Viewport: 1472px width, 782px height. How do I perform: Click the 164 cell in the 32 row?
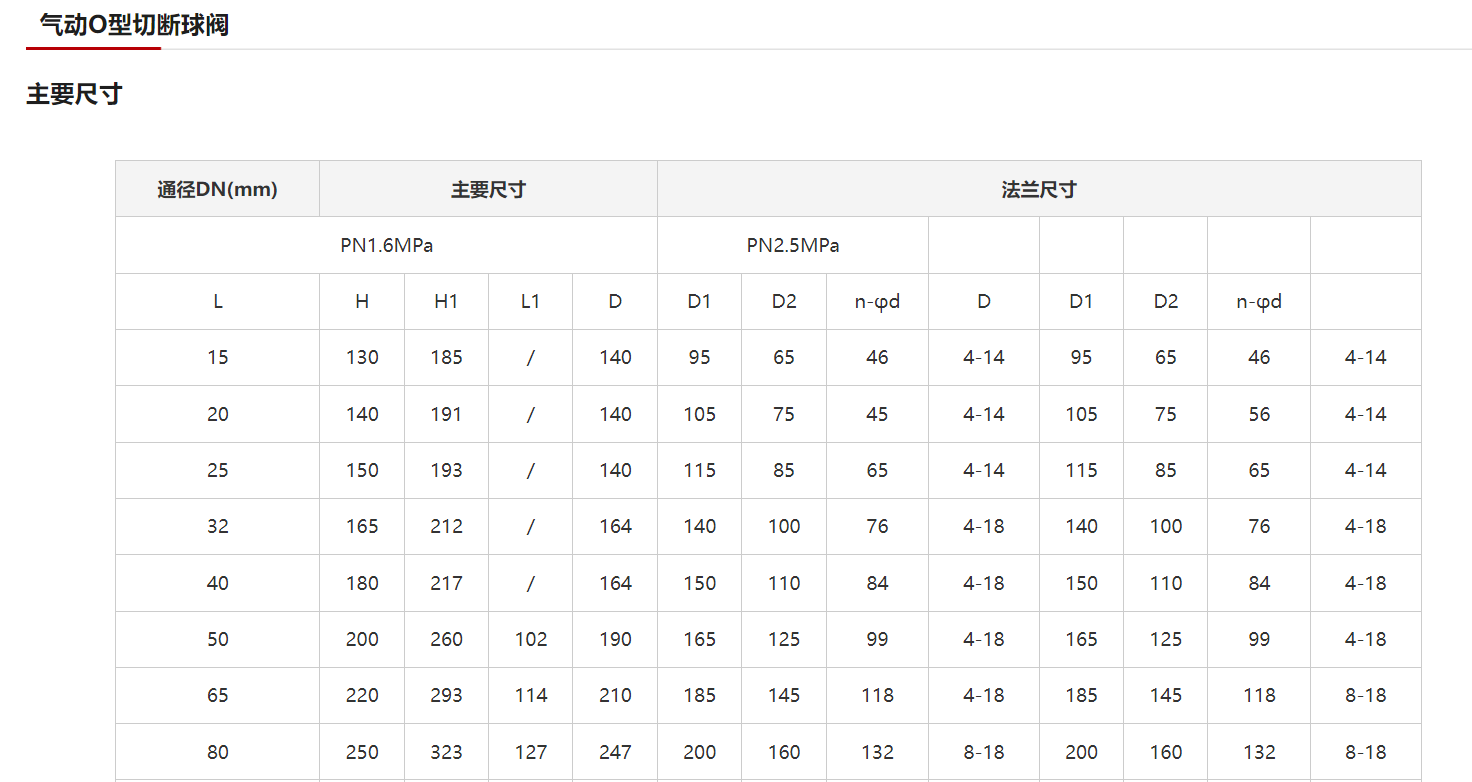(615, 526)
